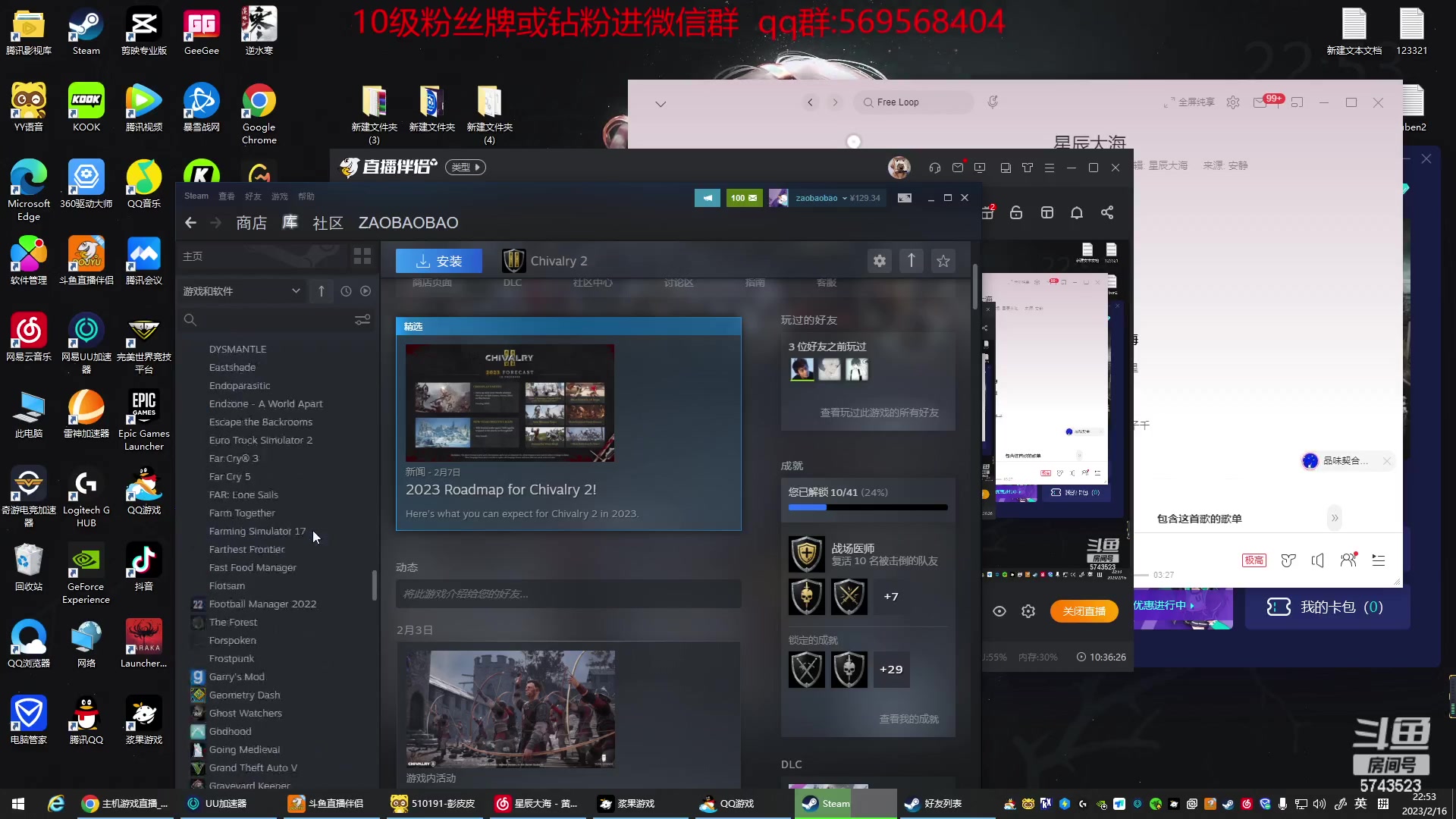Open Microsoft Edge desktop shortcut
Screen dimensions: 1456x819
click(x=29, y=190)
